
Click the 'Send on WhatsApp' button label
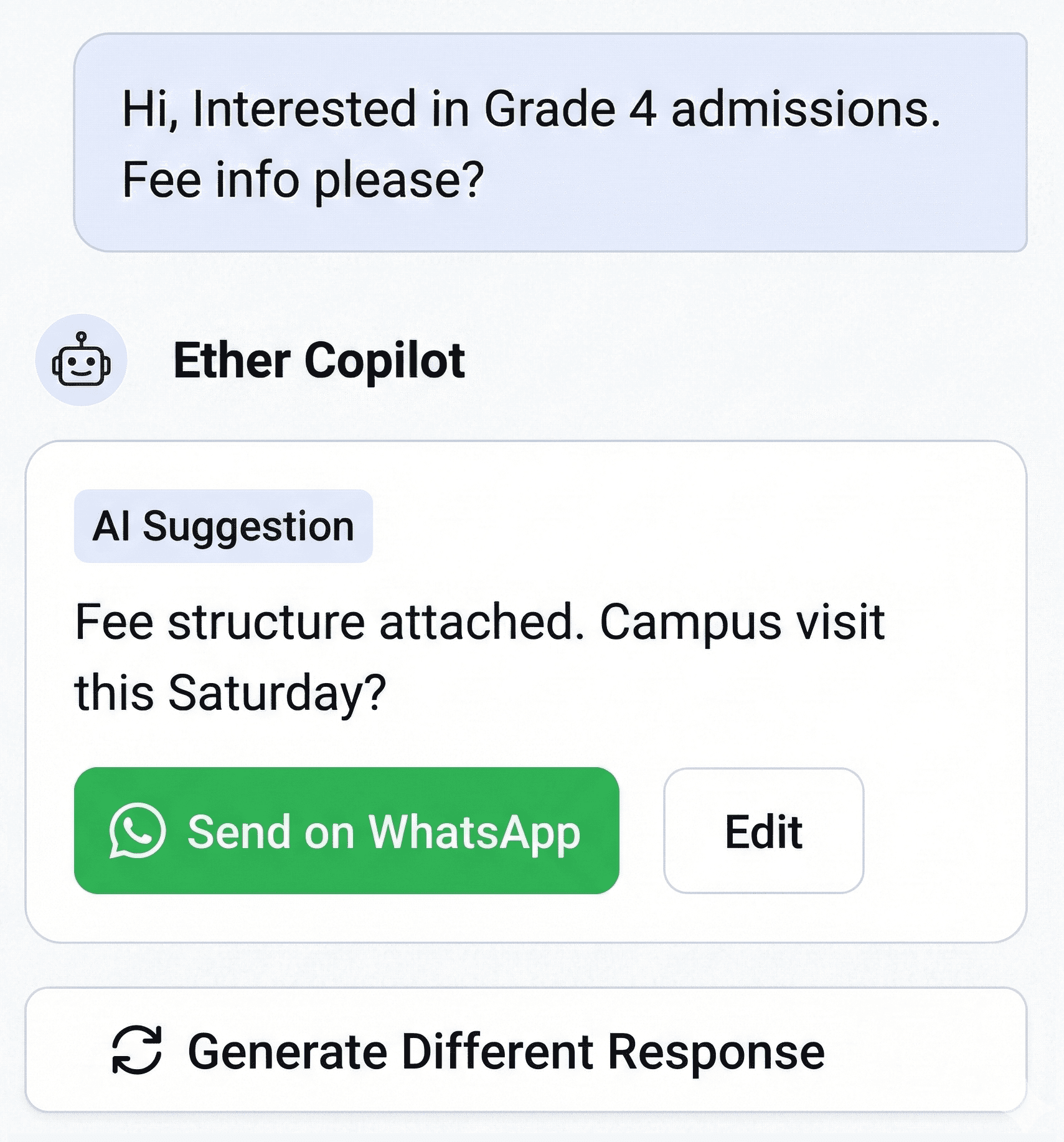pyautogui.click(x=384, y=833)
